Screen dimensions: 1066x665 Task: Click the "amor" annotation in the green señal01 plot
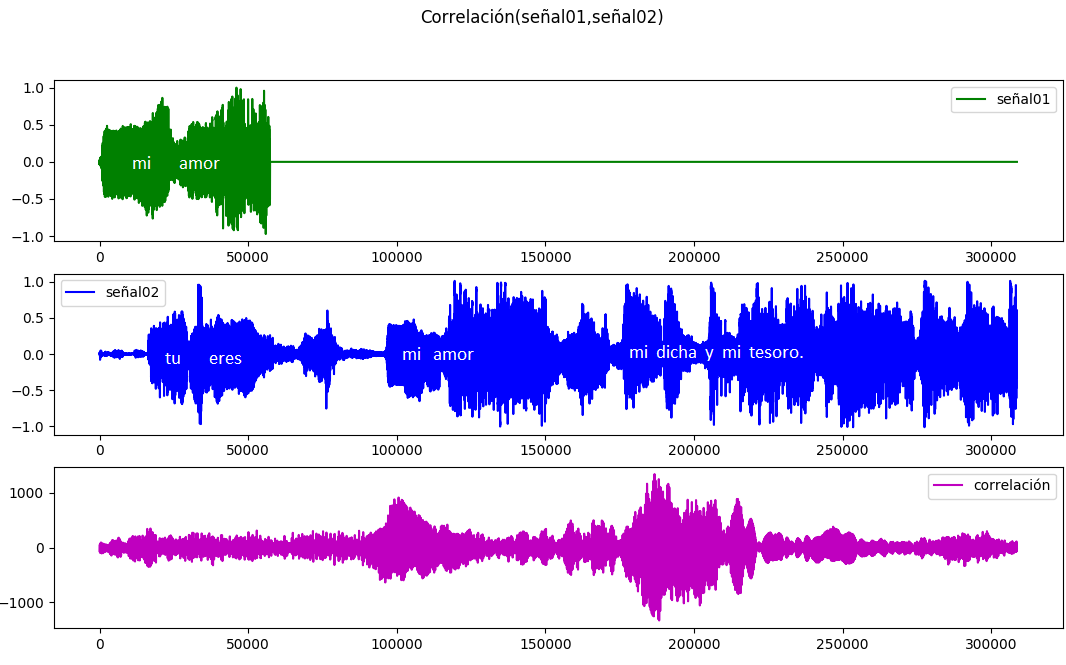pos(199,164)
